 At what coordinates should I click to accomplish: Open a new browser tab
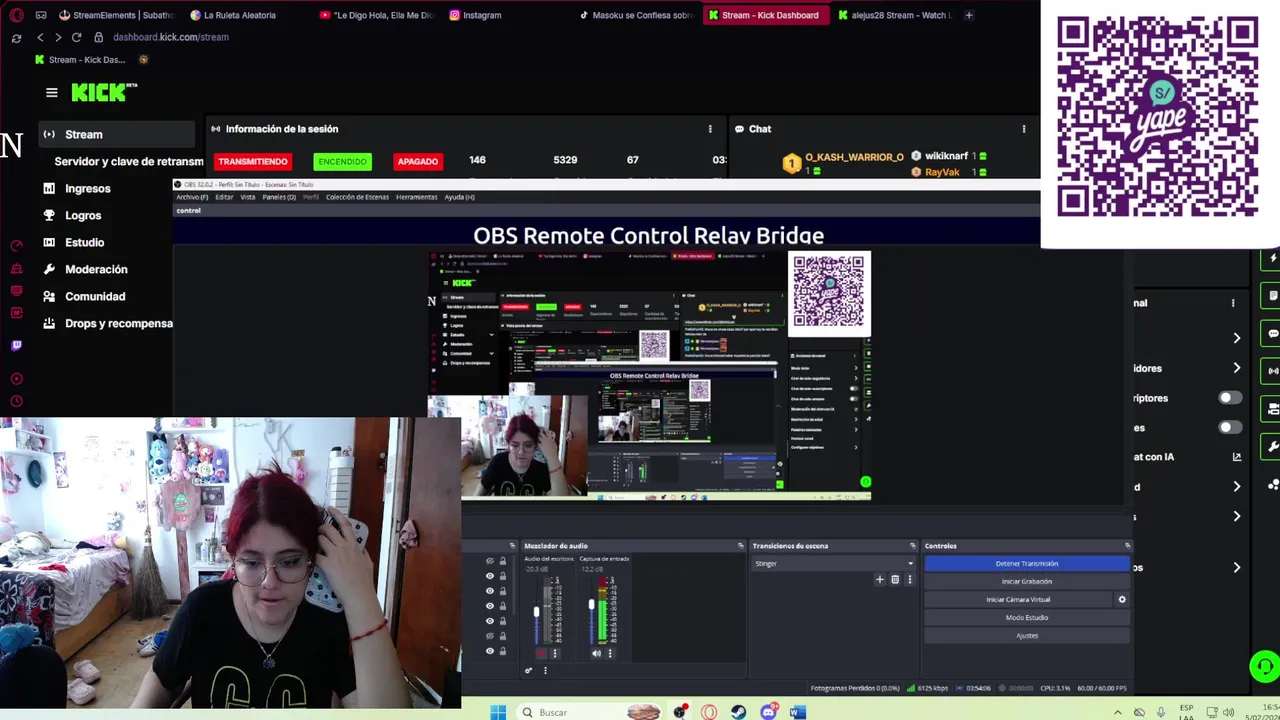point(968,15)
